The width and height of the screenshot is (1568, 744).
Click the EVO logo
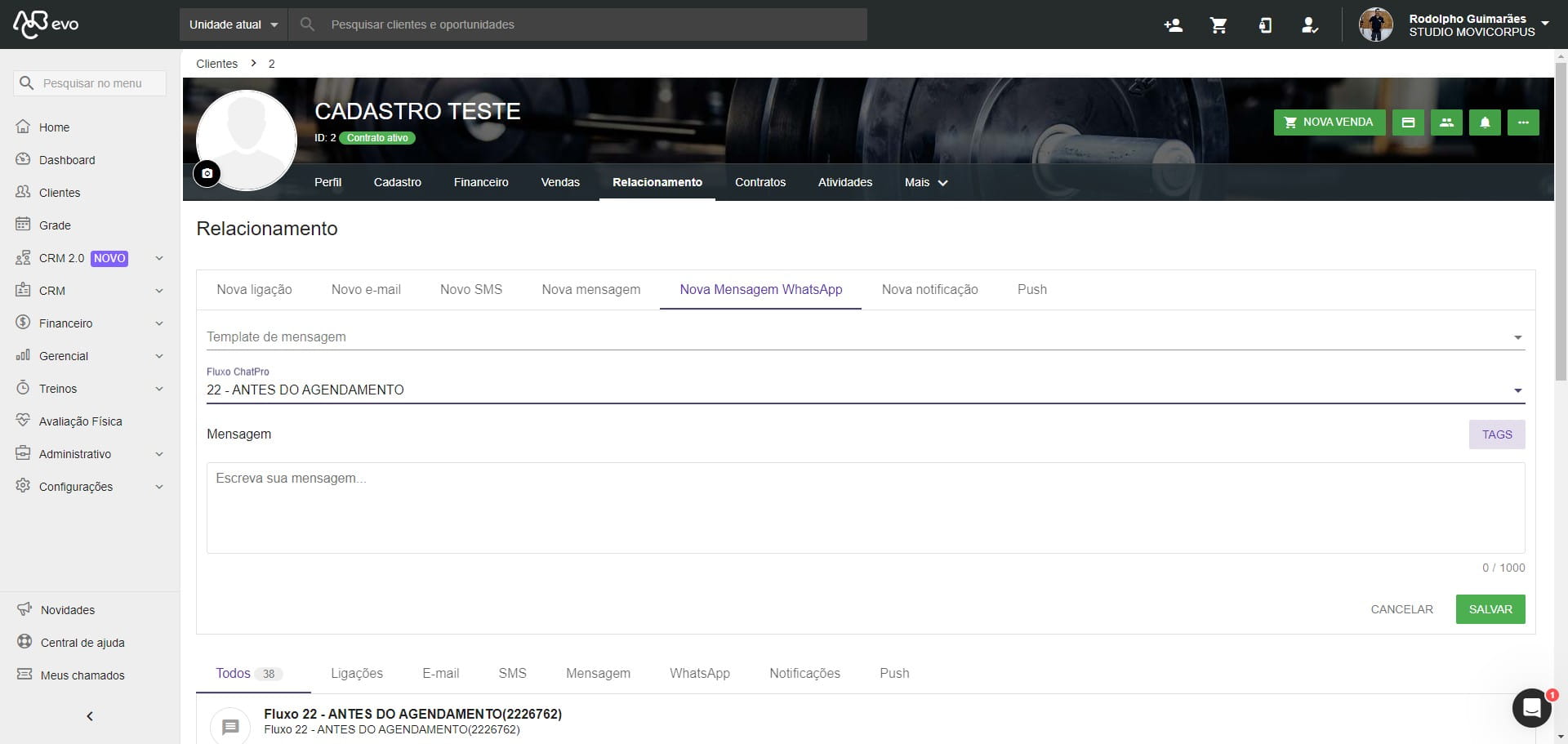tap(46, 24)
